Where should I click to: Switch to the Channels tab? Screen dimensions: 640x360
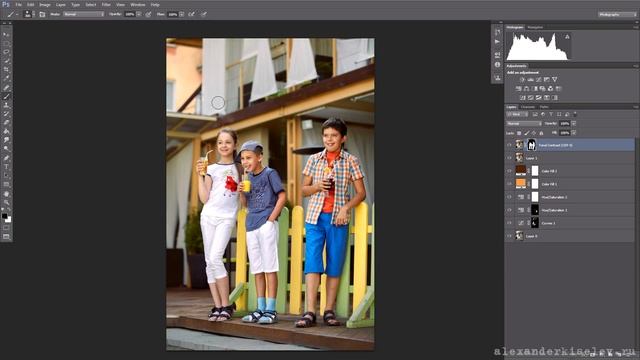pos(528,107)
